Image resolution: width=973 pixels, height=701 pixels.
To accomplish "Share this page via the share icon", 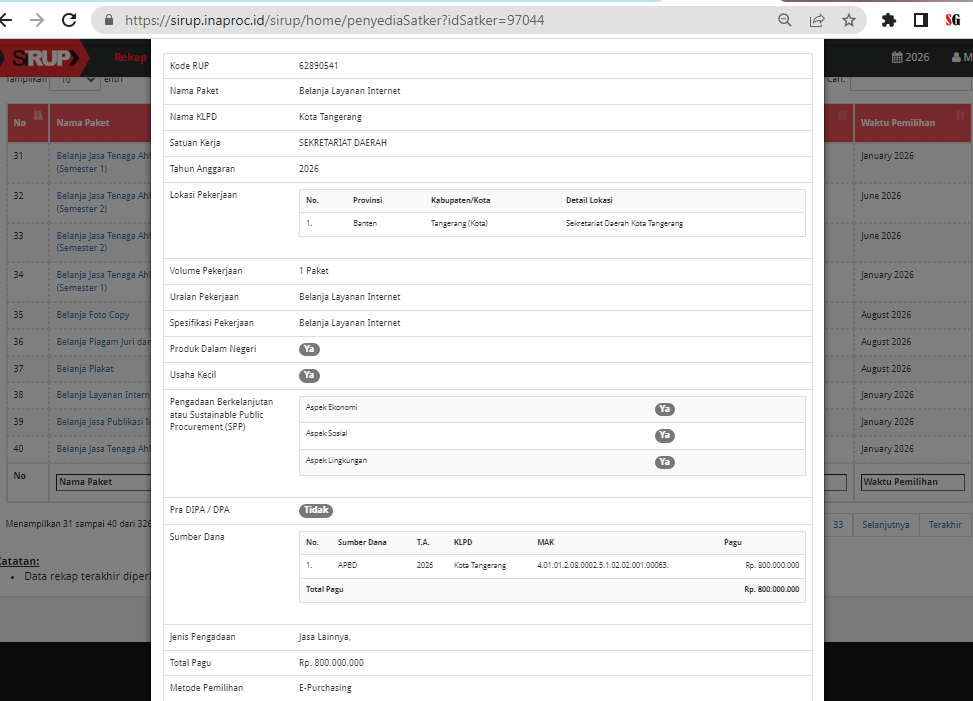I will point(817,20).
